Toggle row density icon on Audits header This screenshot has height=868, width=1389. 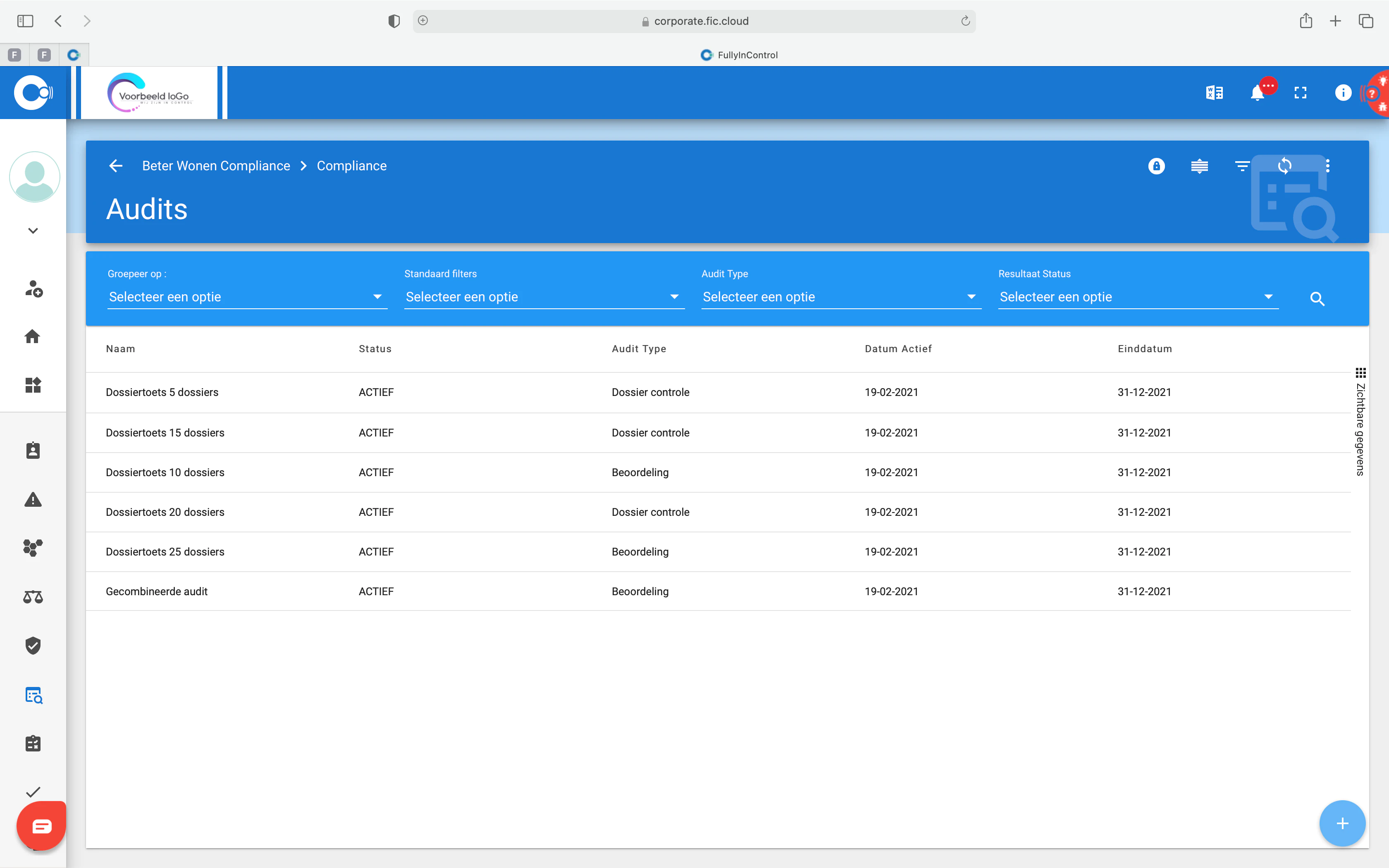coord(1199,166)
